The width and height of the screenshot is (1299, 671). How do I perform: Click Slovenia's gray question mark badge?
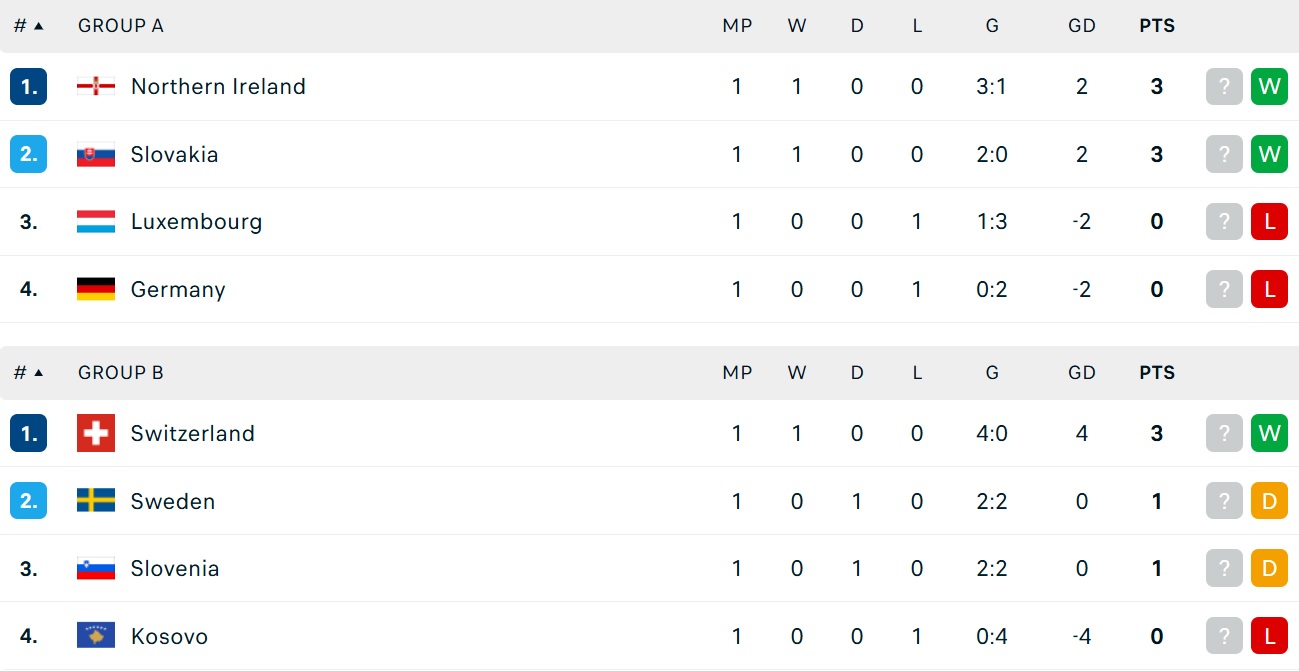point(1224,568)
